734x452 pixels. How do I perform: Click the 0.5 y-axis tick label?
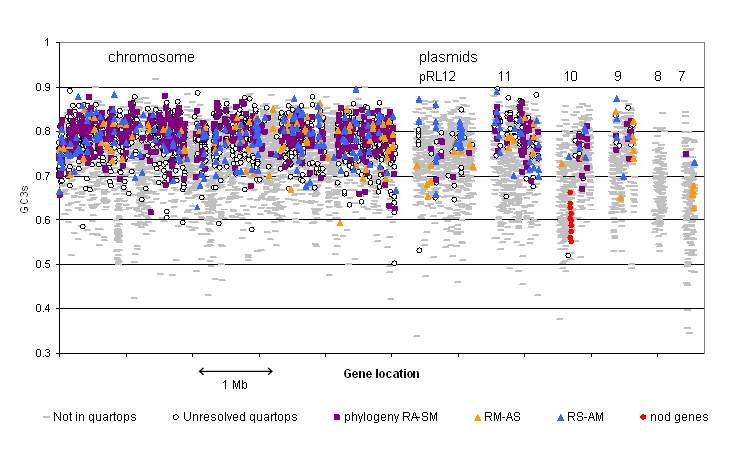(x=41, y=265)
